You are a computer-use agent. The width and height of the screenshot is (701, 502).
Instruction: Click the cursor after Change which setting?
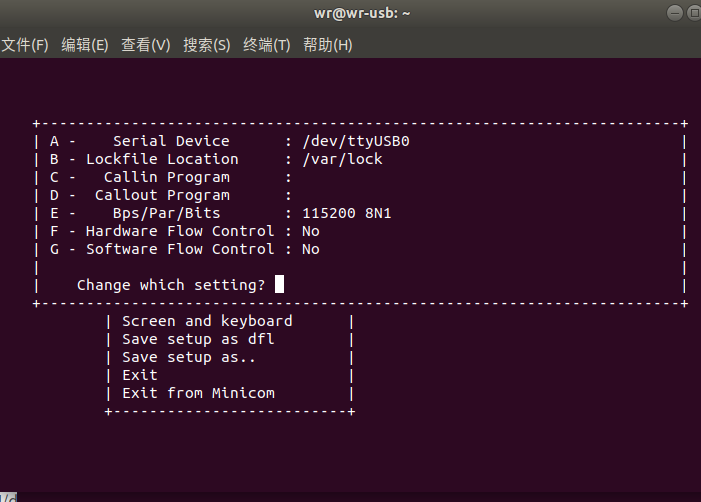pos(279,284)
